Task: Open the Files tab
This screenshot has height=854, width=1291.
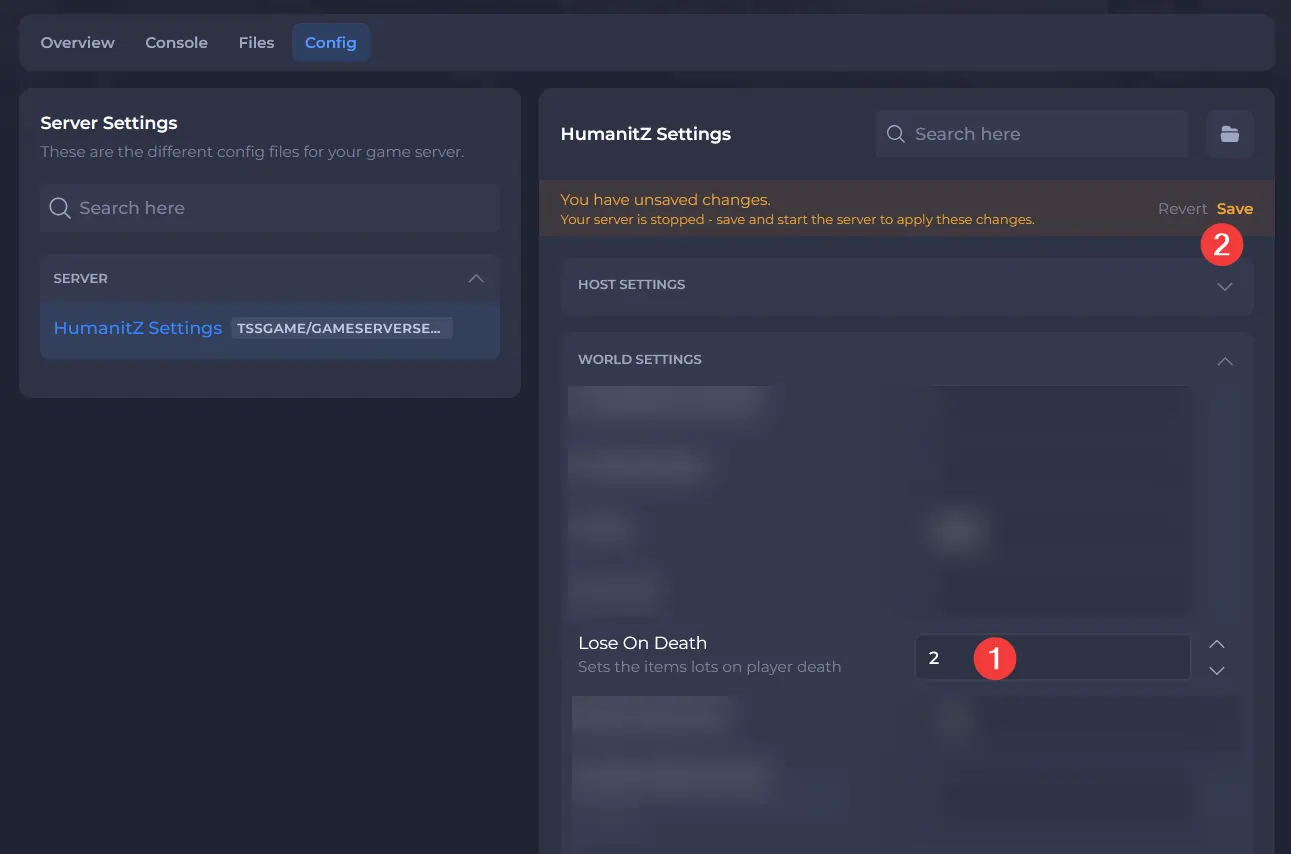Action: (x=256, y=43)
